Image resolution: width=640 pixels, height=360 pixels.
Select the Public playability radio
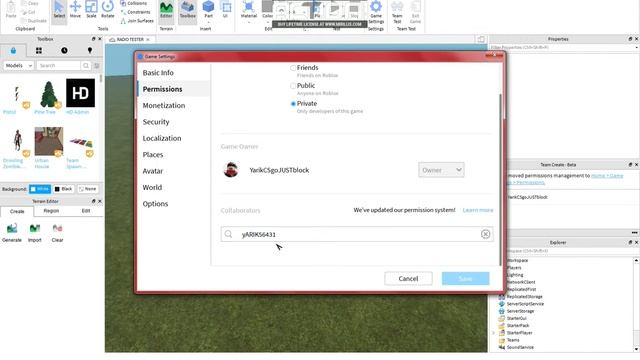coord(293,86)
